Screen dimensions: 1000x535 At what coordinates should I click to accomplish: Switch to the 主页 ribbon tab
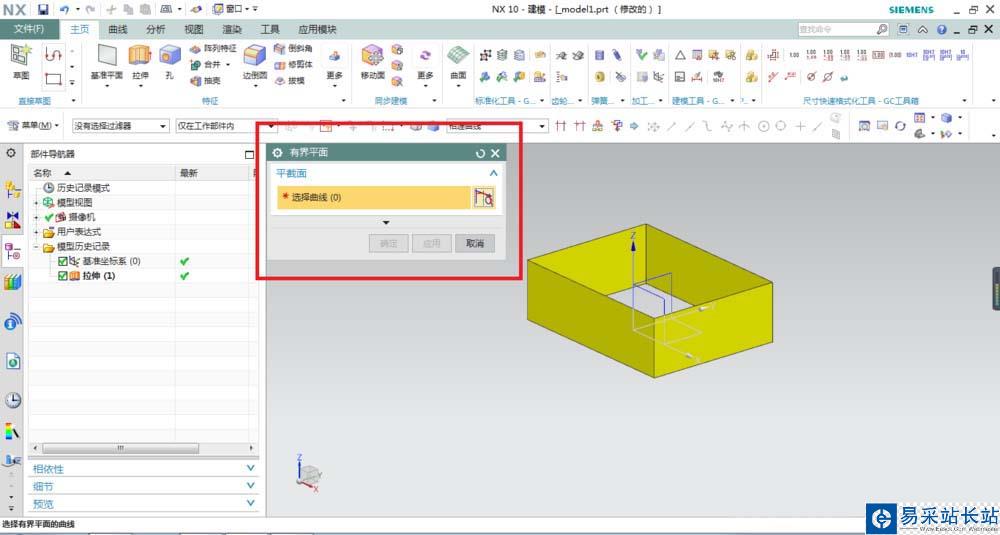(79, 29)
